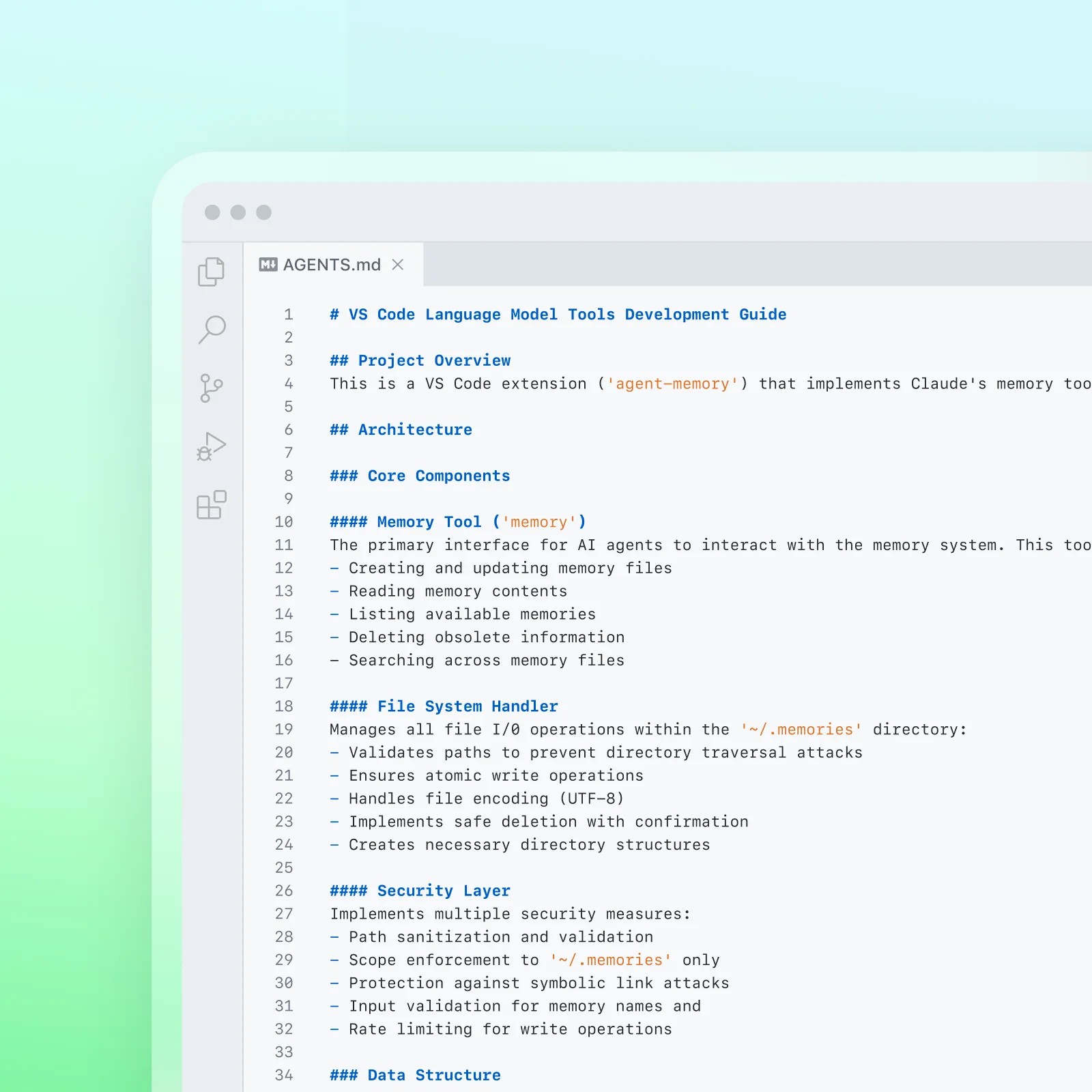This screenshot has width=1092, height=1092.
Task: Click the green traffic light window dot
Action: (263, 213)
